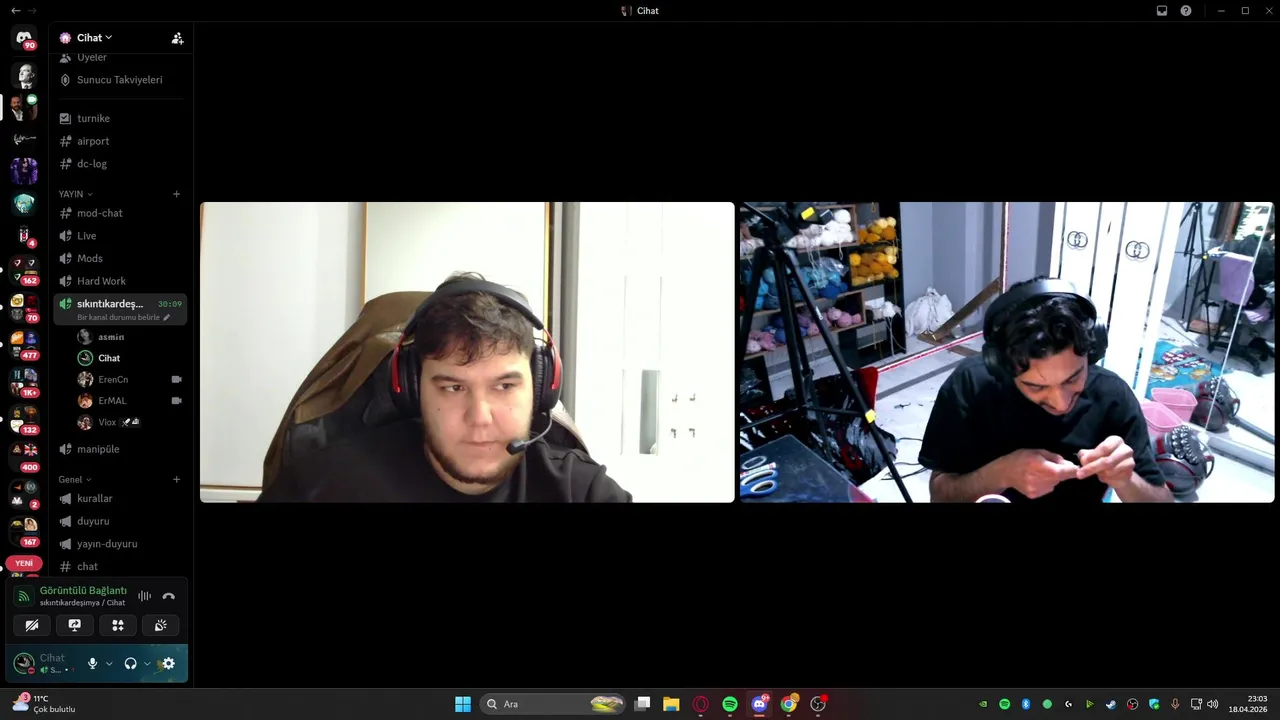The height and width of the screenshot is (720, 1280).
Task: Select the right webcam video tile
Action: point(1007,352)
